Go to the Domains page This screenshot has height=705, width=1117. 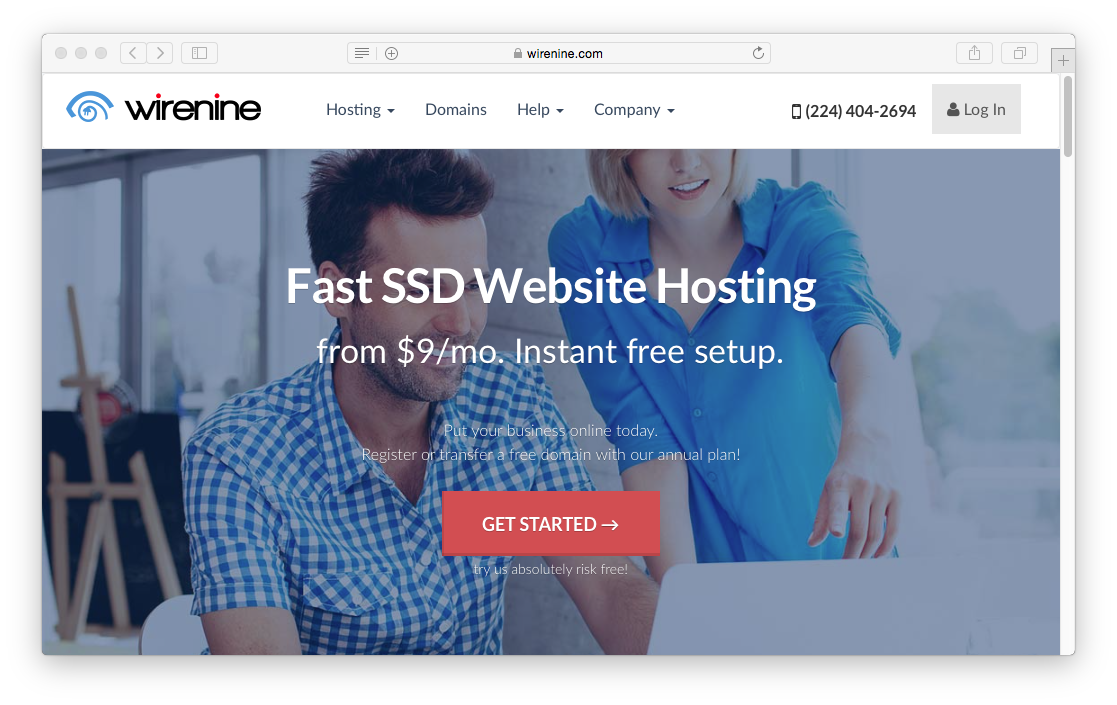456,110
